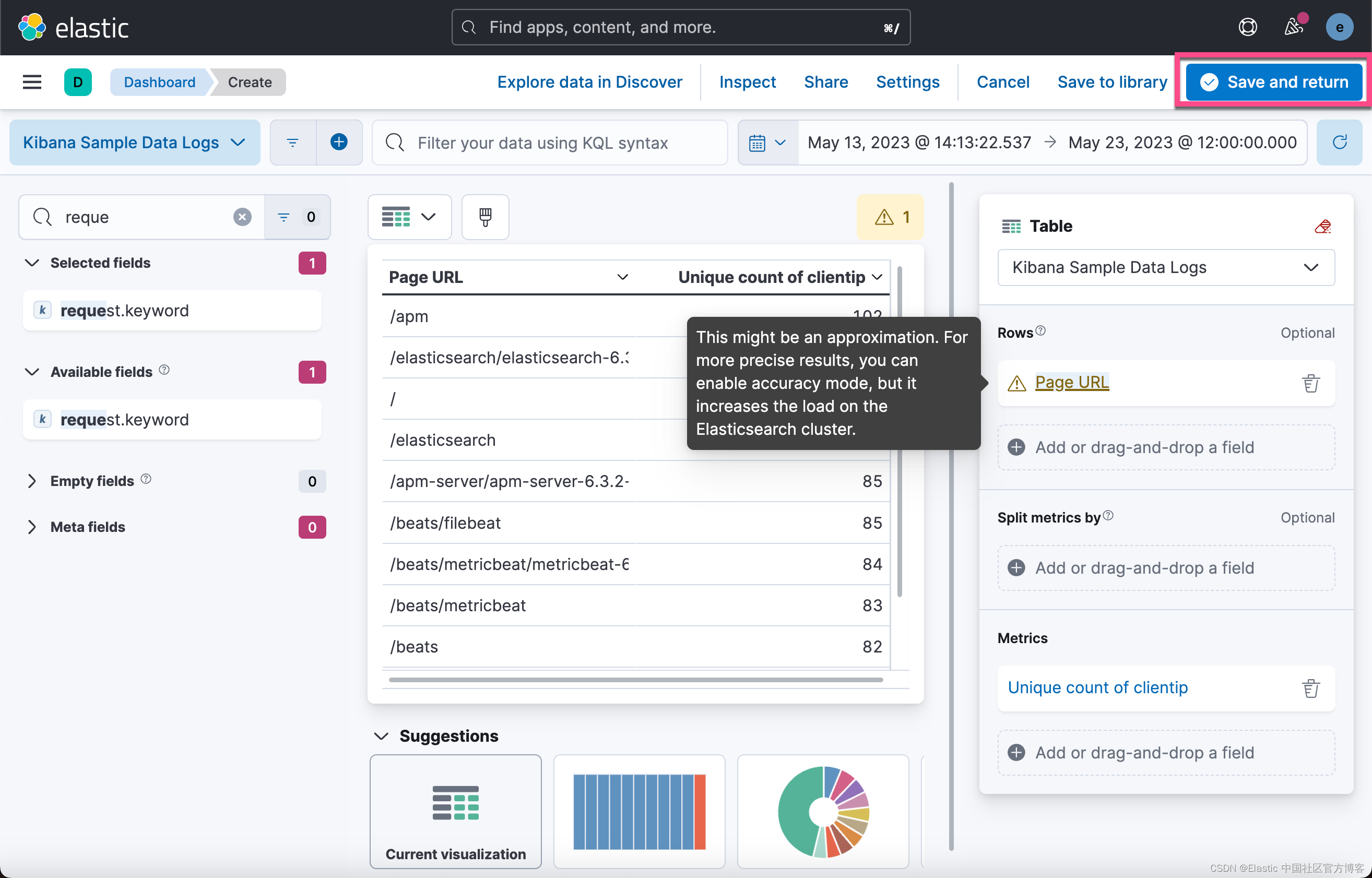Open the Page URL column header menu
Screen dimensions: 1372x878
623,277
